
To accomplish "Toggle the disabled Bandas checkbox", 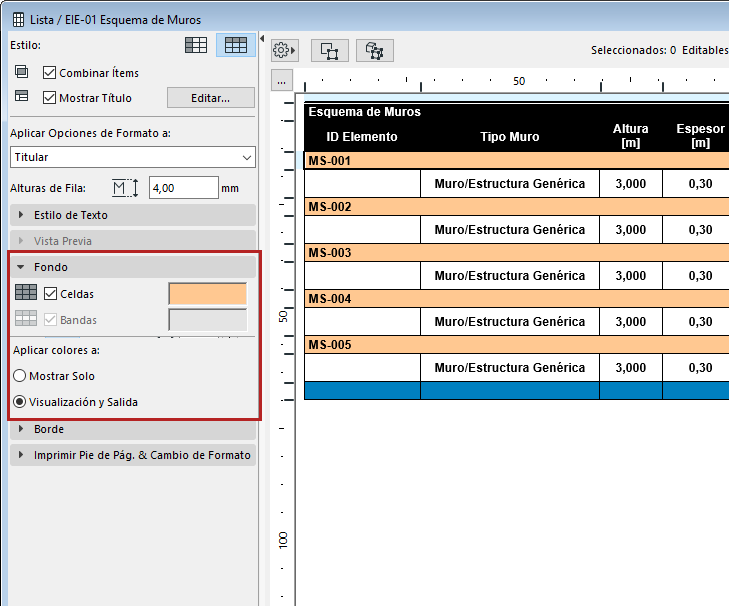I will (50, 320).
